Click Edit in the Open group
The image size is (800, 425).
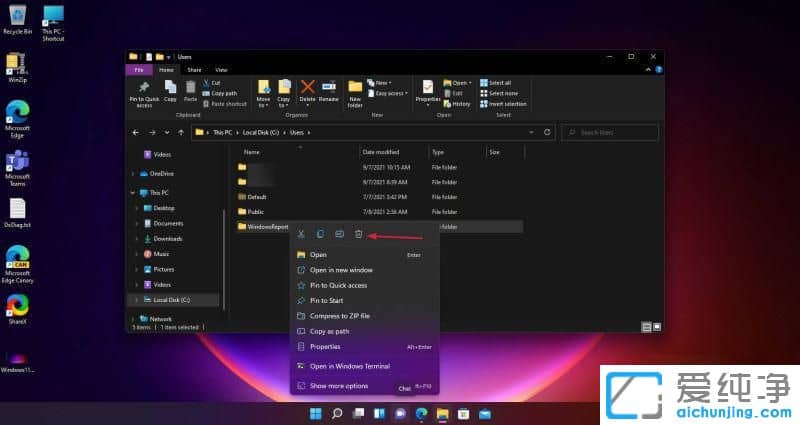click(x=453, y=93)
